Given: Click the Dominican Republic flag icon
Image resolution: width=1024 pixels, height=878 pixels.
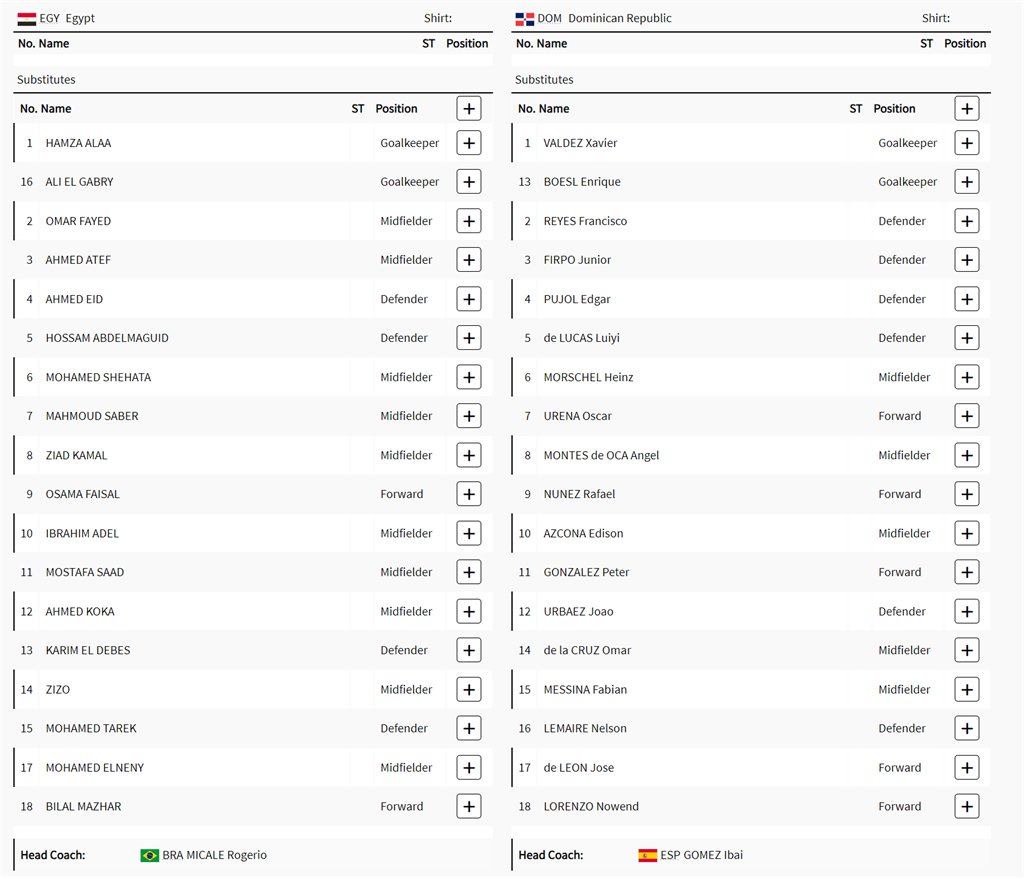Looking at the screenshot, I should coord(525,19).
